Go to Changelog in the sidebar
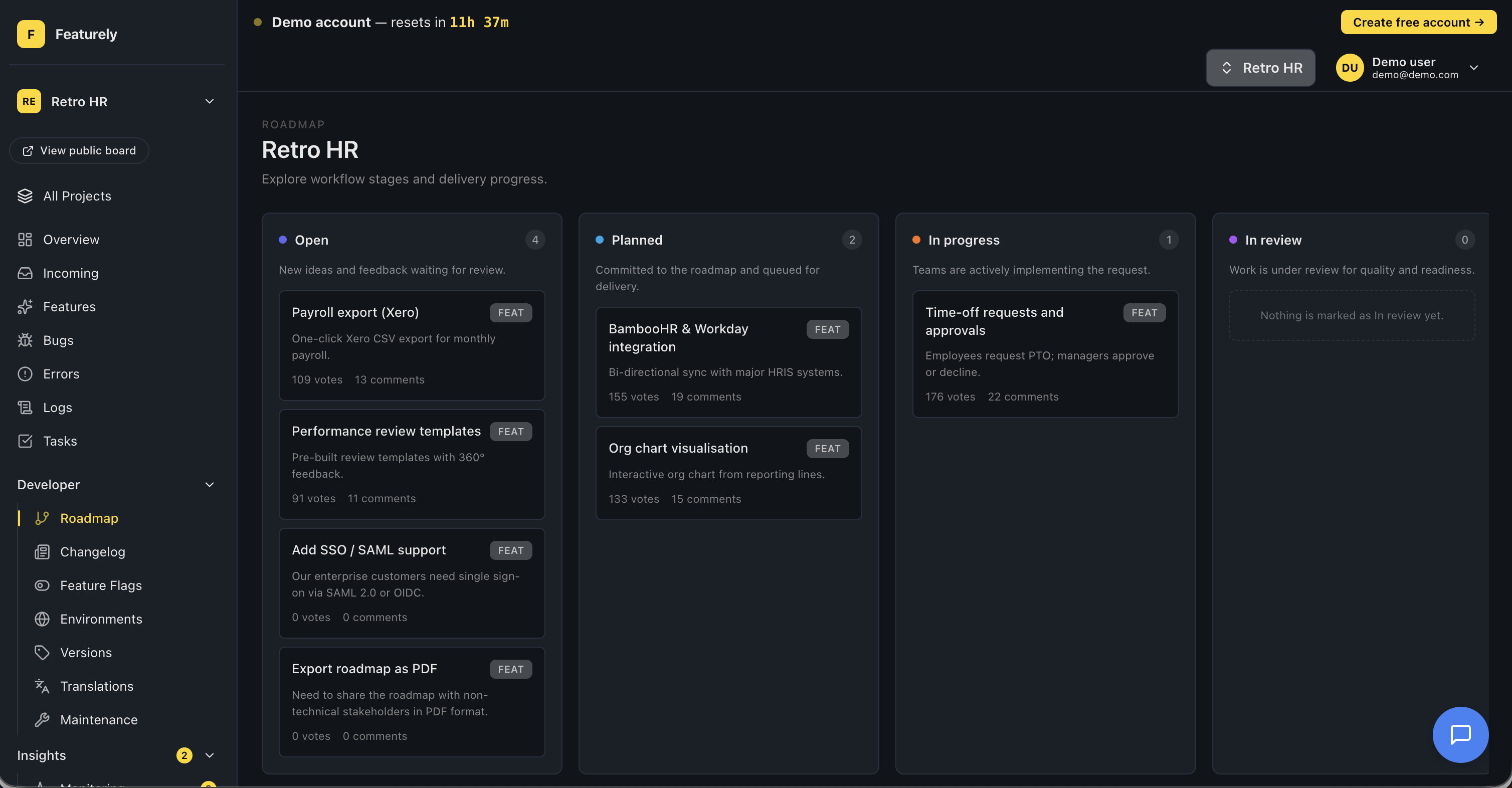This screenshot has width=1512, height=788. click(x=92, y=551)
